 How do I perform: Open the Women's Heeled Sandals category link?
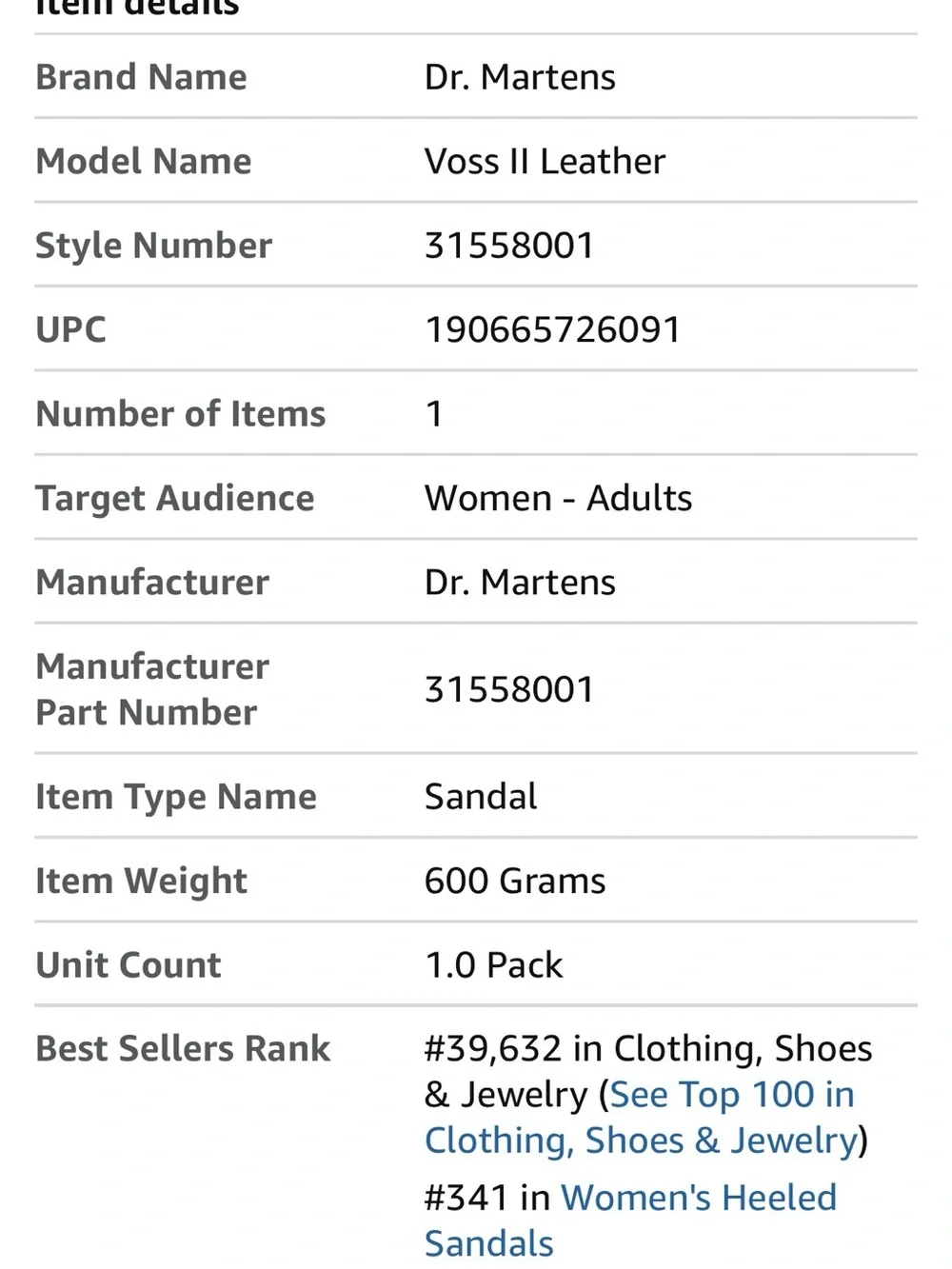[x=630, y=1220]
